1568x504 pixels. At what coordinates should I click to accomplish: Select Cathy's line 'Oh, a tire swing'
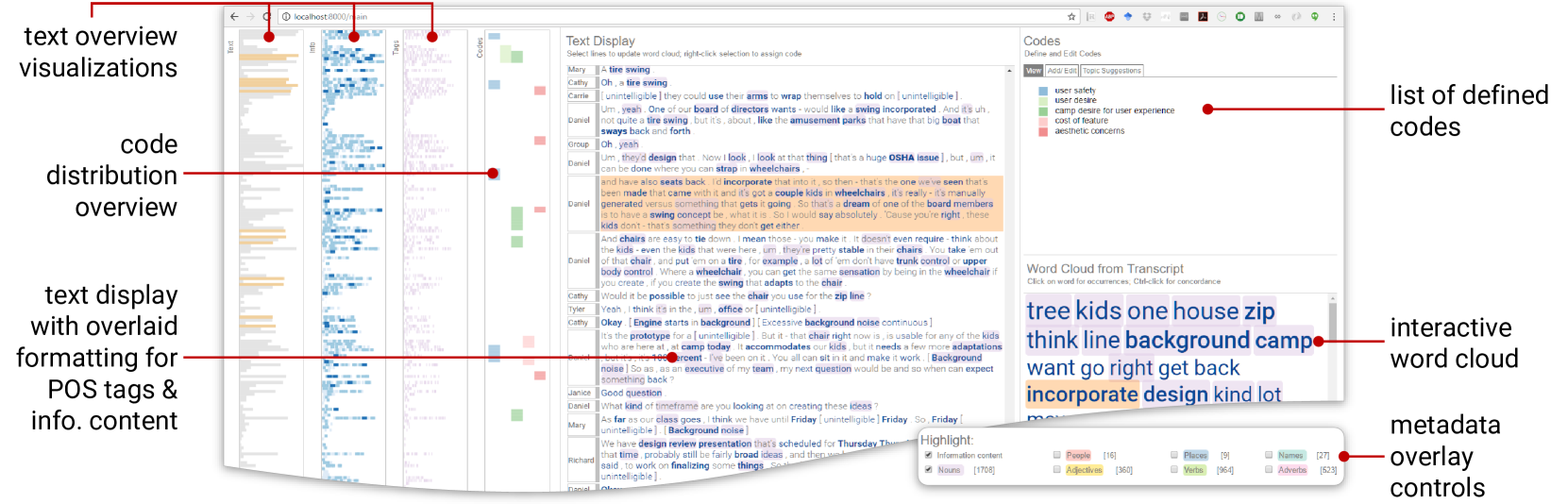point(785,83)
